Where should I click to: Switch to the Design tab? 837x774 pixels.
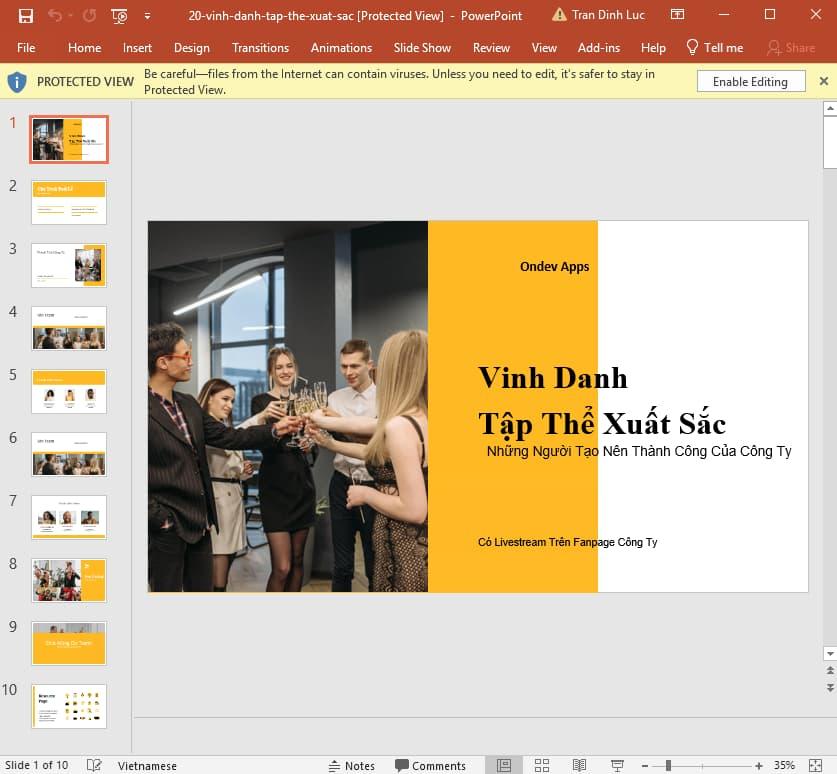[x=191, y=47]
